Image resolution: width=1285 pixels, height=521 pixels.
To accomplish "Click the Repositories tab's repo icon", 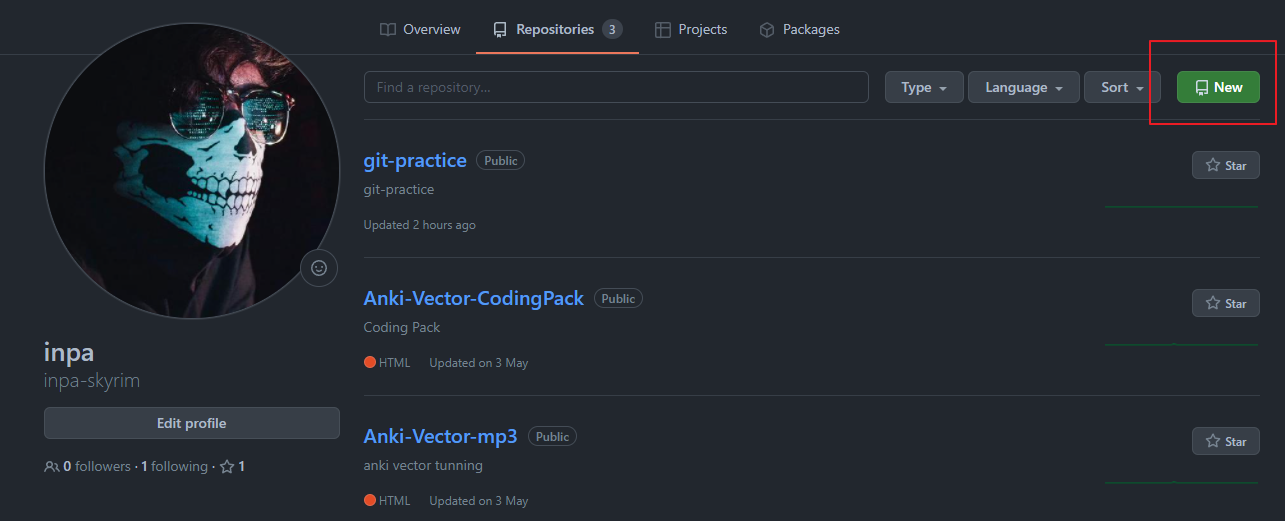I will point(500,30).
